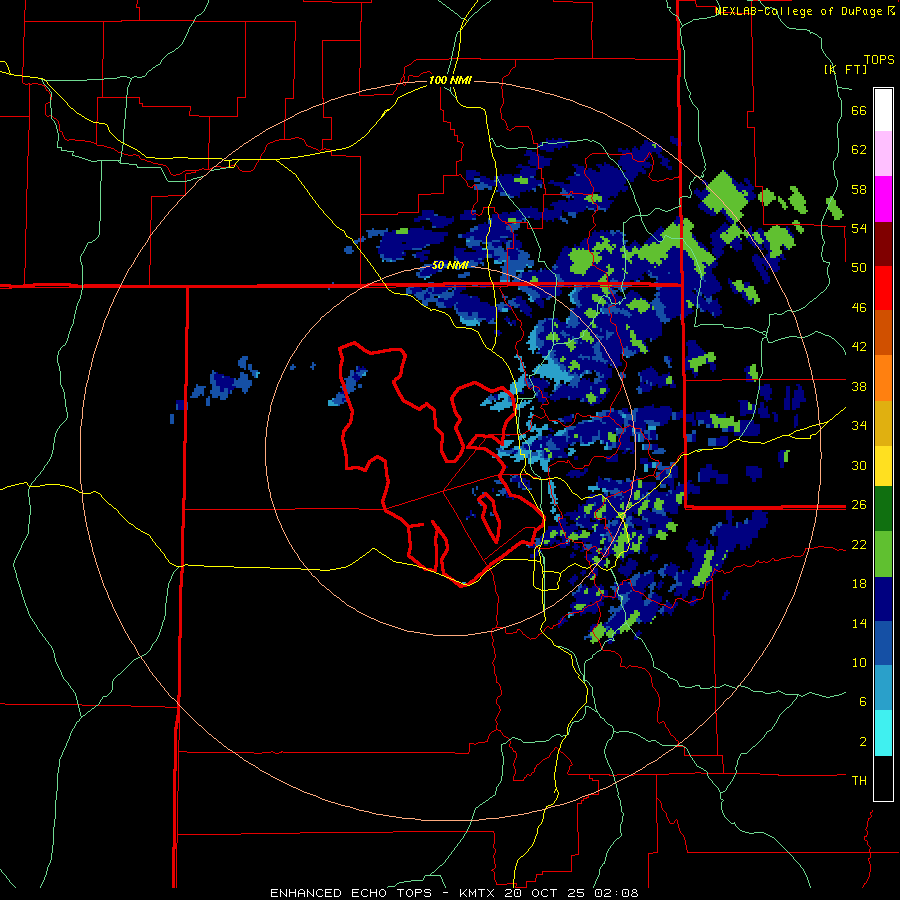Screen dimensions: 900x900
Task: Click the 38 value on the scale
Action: pos(859,386)
